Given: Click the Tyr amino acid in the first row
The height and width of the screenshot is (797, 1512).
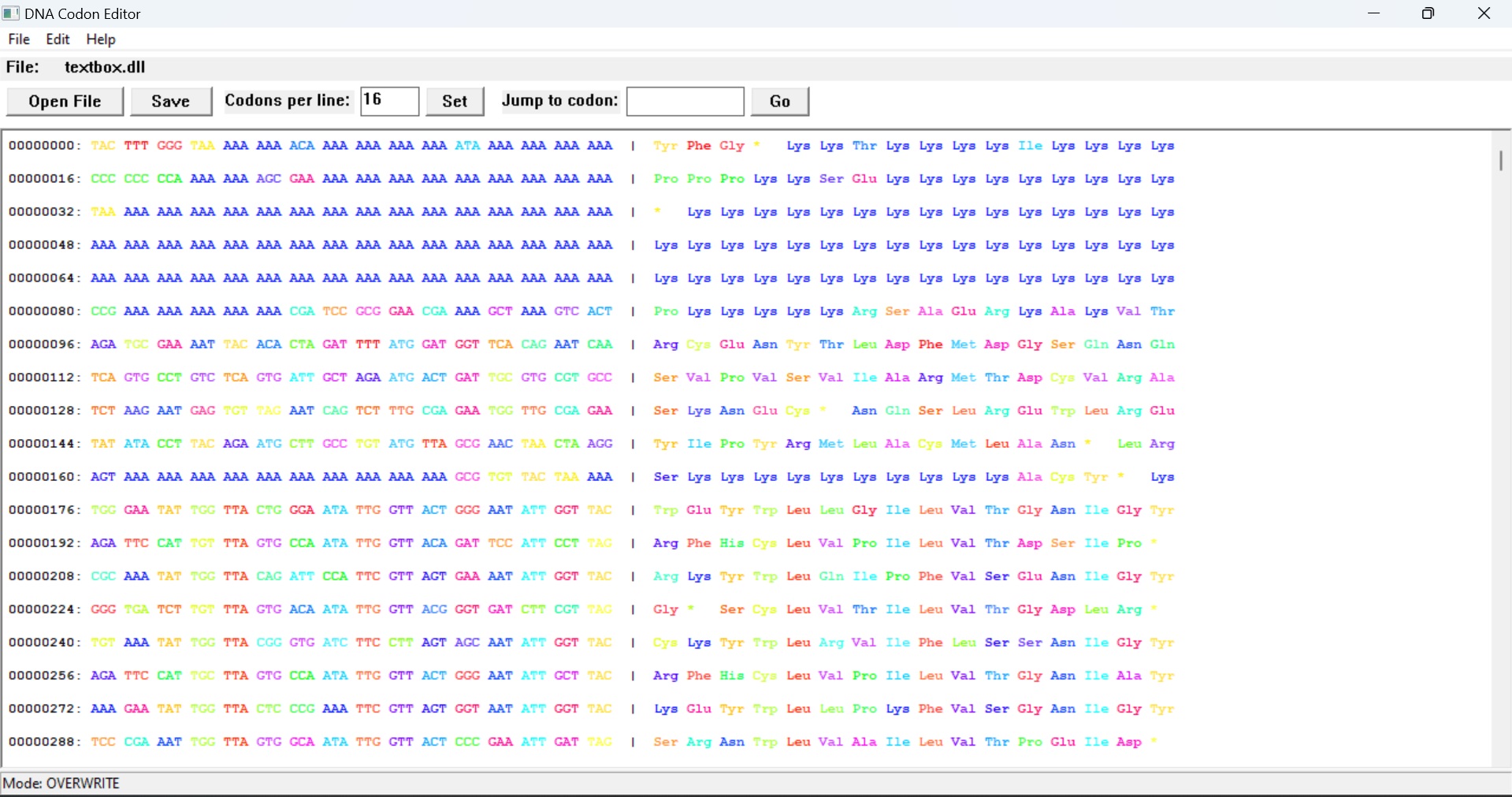Looking at the screenshot, I should pyautogui.click(x=666, y=146).
